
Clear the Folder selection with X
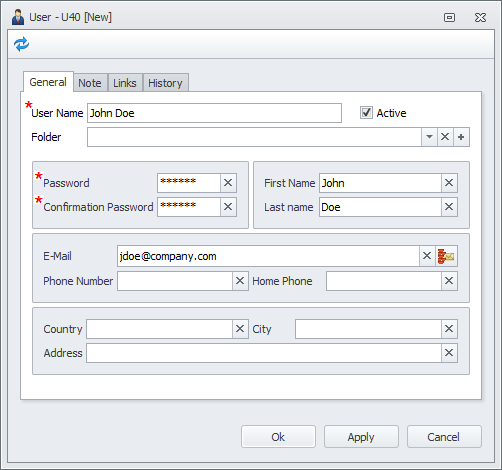445,137
